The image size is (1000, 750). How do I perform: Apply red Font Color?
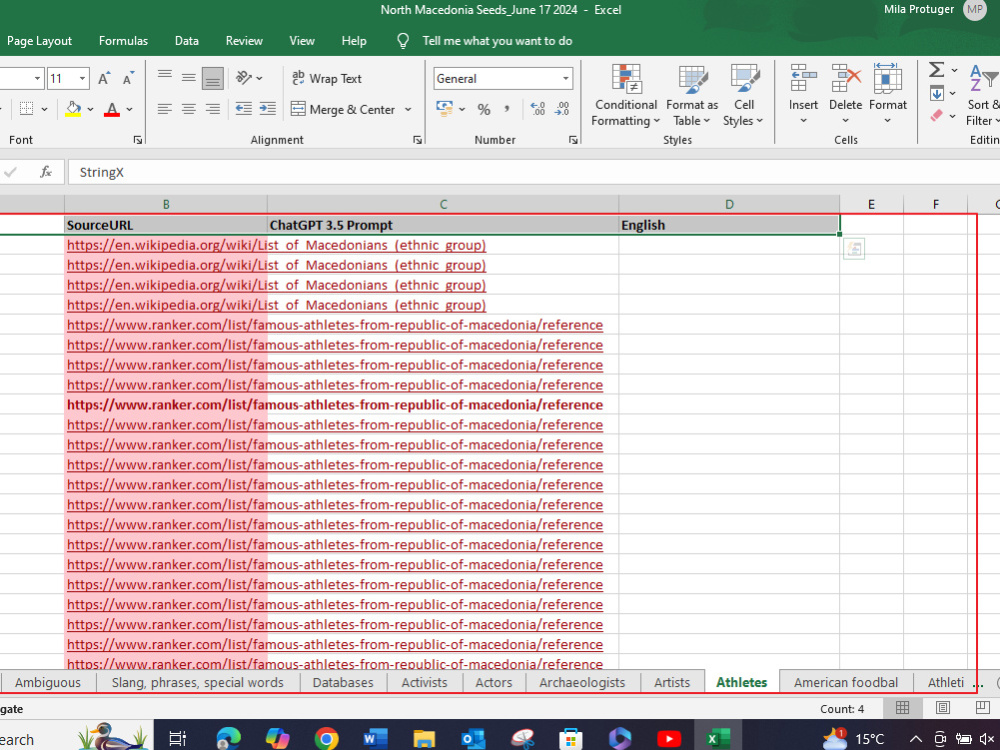pos(112,109)
